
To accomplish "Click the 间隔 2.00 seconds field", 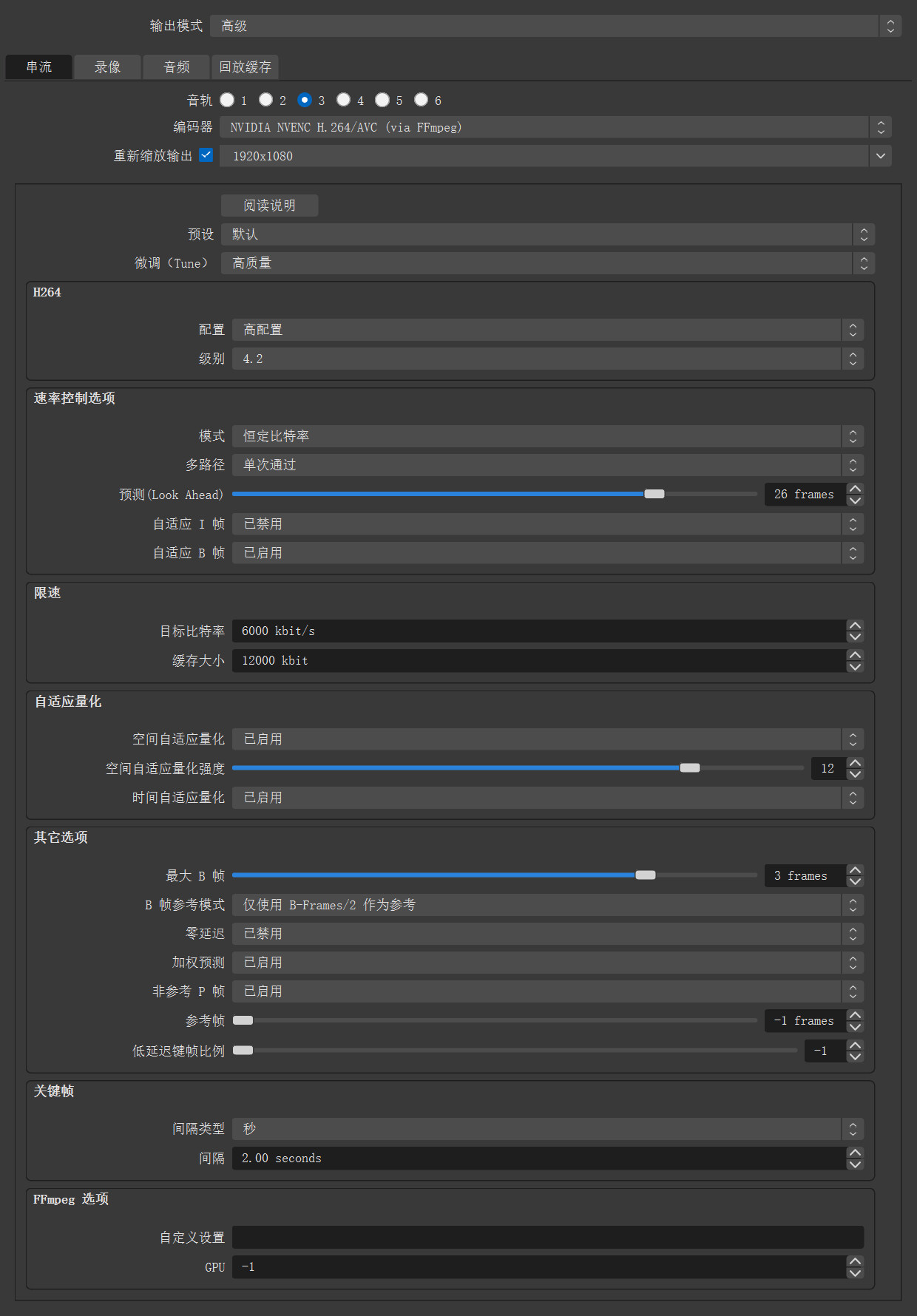I will (x=539, y=1159).
